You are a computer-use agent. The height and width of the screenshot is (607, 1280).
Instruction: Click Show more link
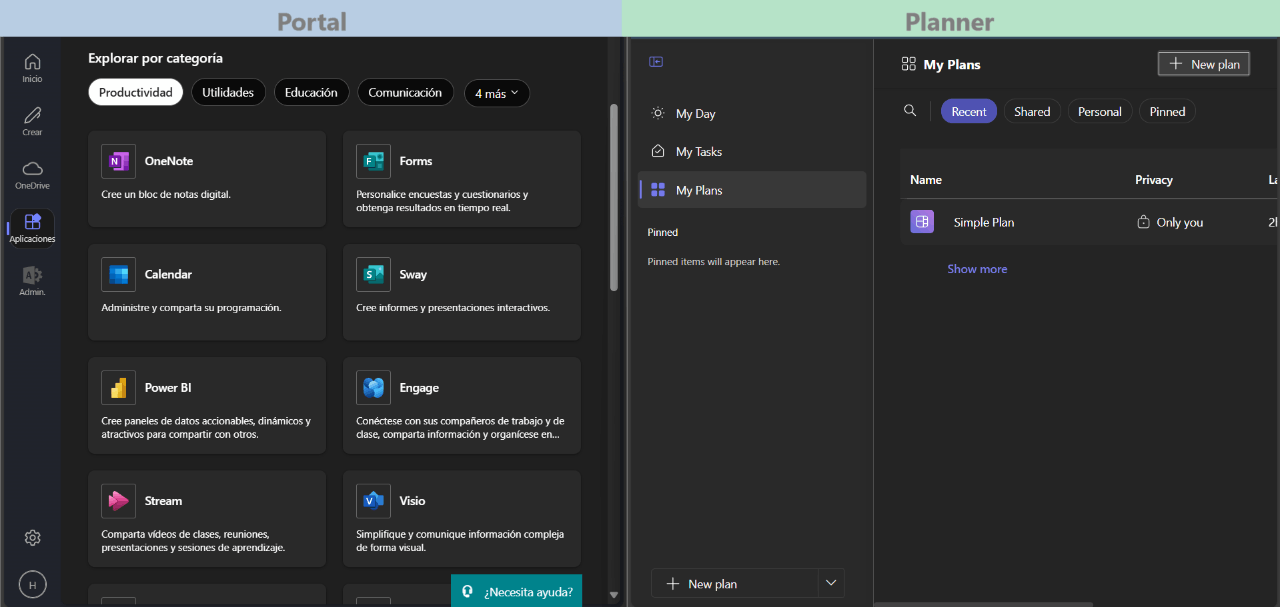point(977,269)
